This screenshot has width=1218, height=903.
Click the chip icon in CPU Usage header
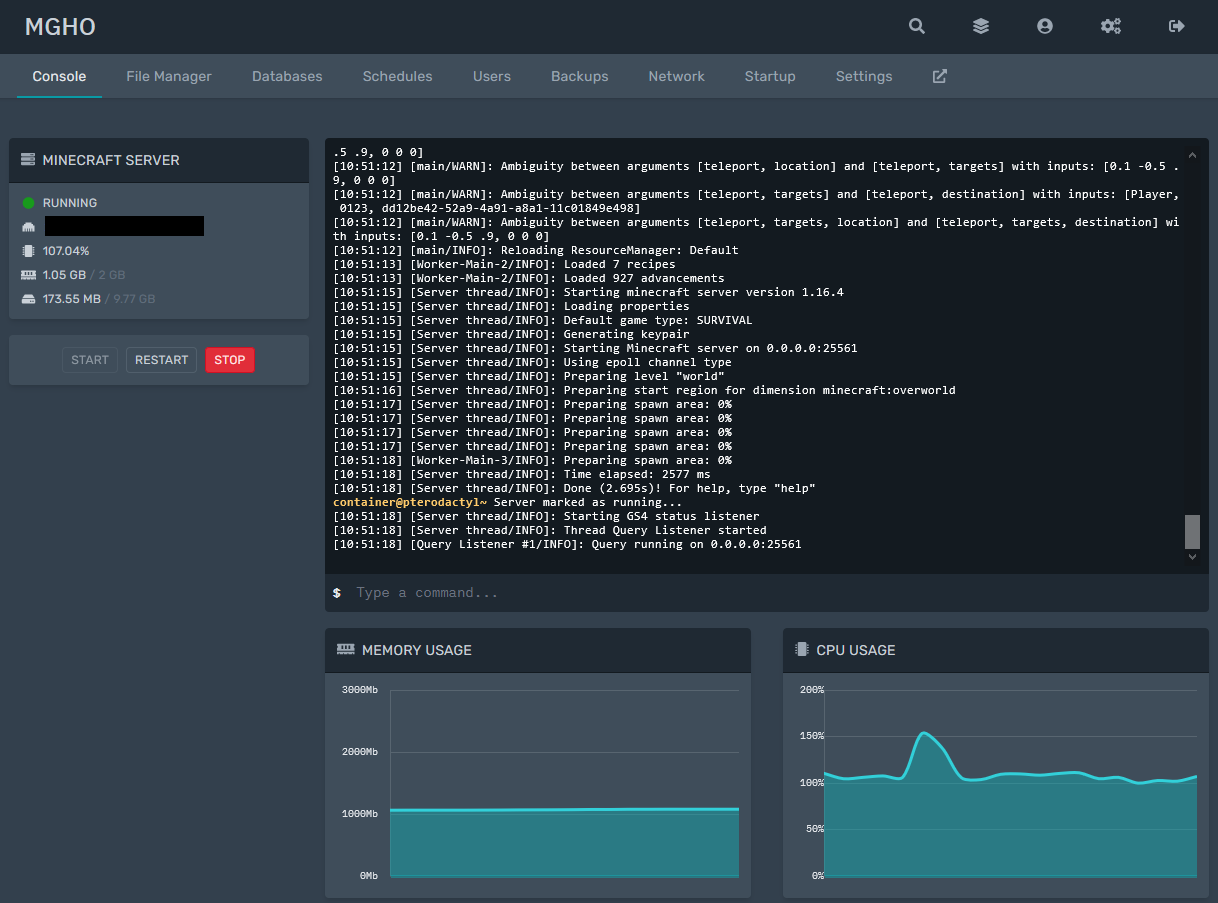tap(802, 650)
